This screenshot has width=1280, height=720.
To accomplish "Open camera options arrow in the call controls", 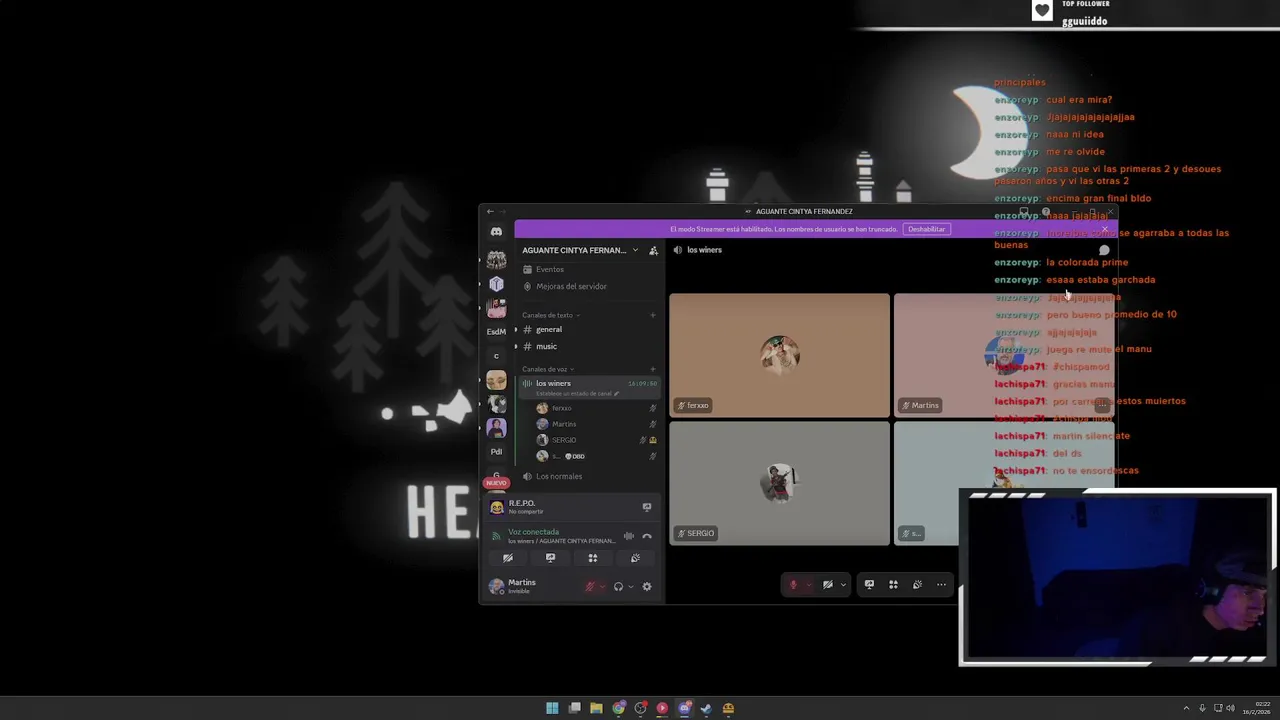I will click(x=843, y=585).
